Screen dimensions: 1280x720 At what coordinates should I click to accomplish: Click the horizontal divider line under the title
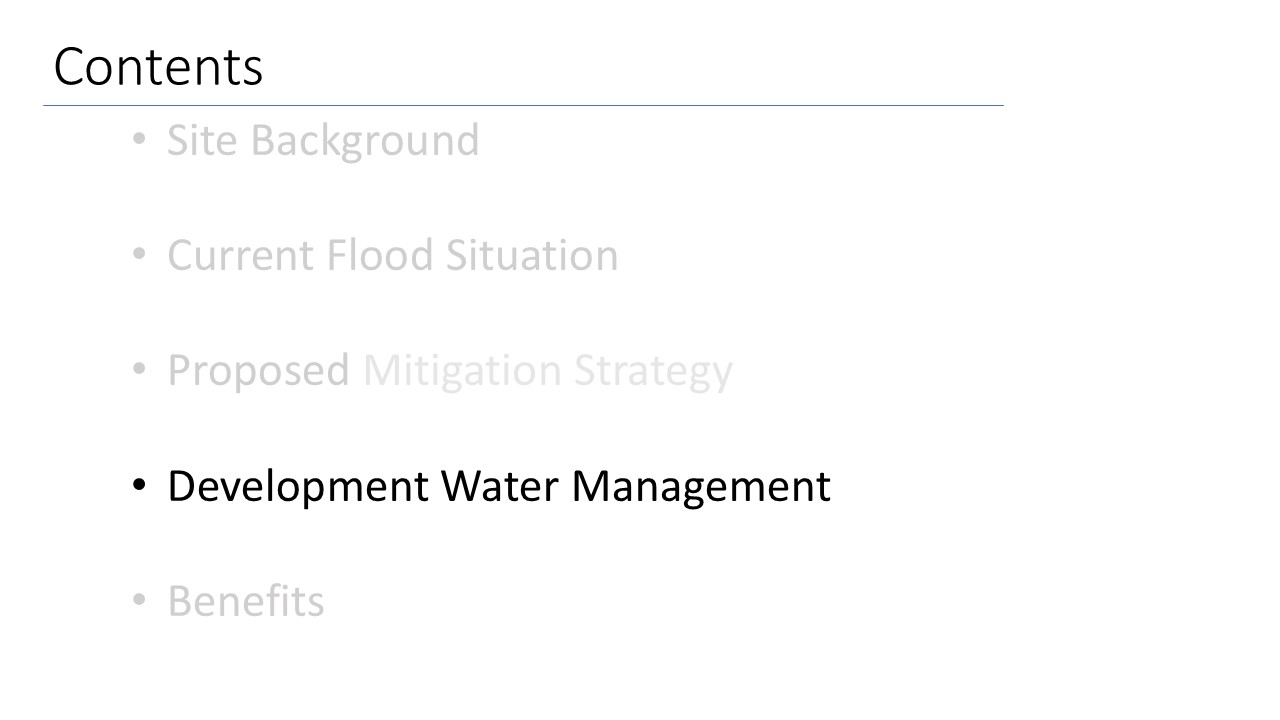pos(523,105)
